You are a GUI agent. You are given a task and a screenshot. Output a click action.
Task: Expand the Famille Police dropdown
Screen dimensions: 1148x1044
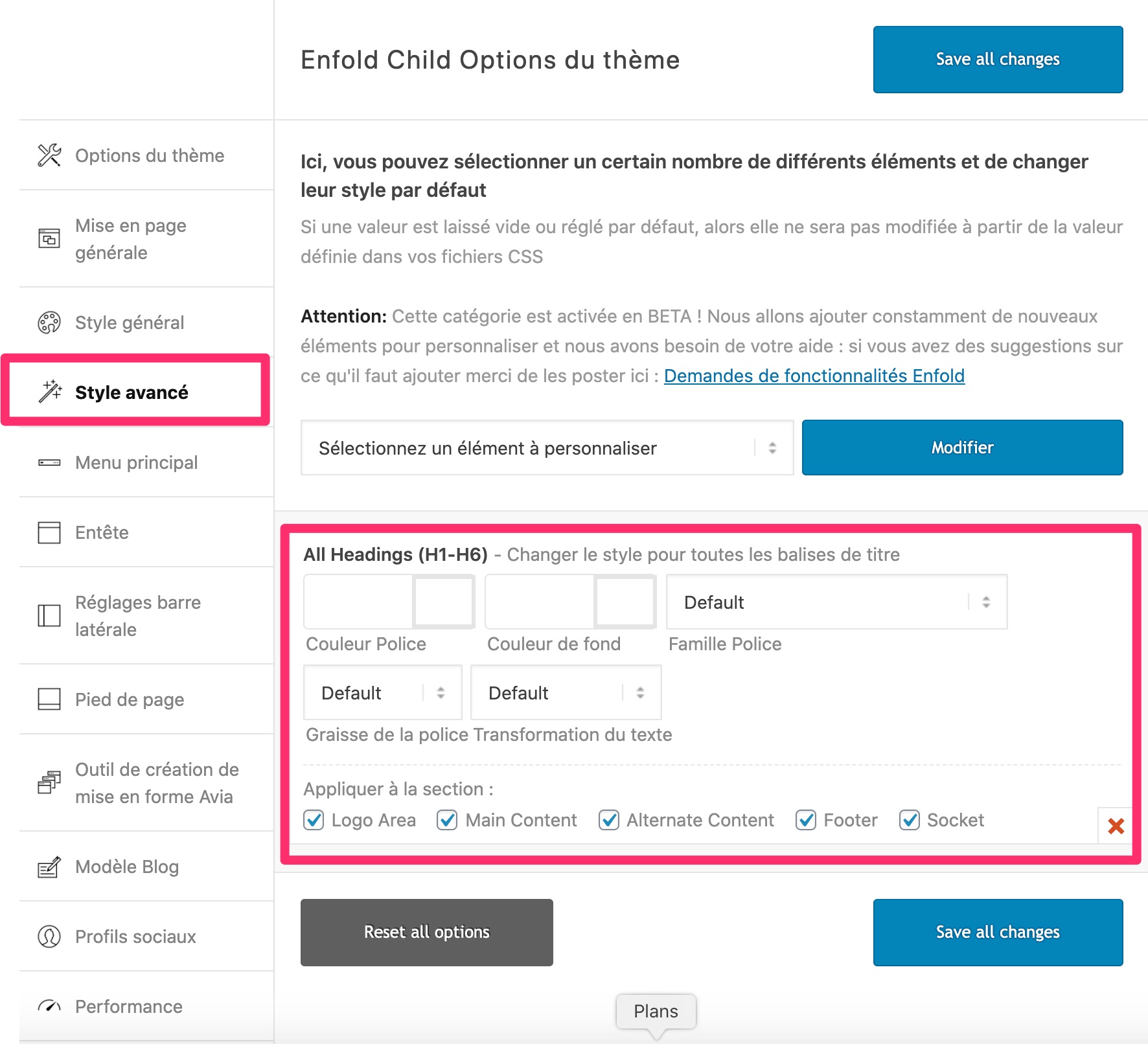pyautogui.click(x=836, y=602)
